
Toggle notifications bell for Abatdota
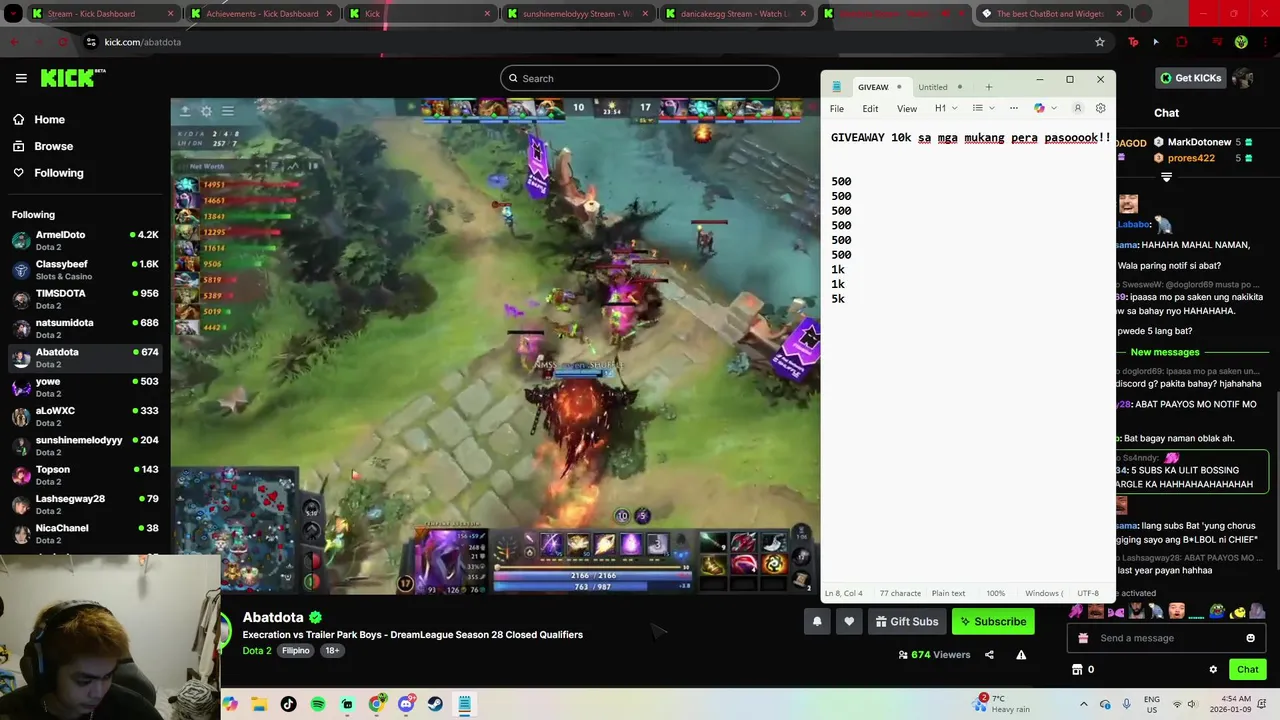tap(817, 621)
